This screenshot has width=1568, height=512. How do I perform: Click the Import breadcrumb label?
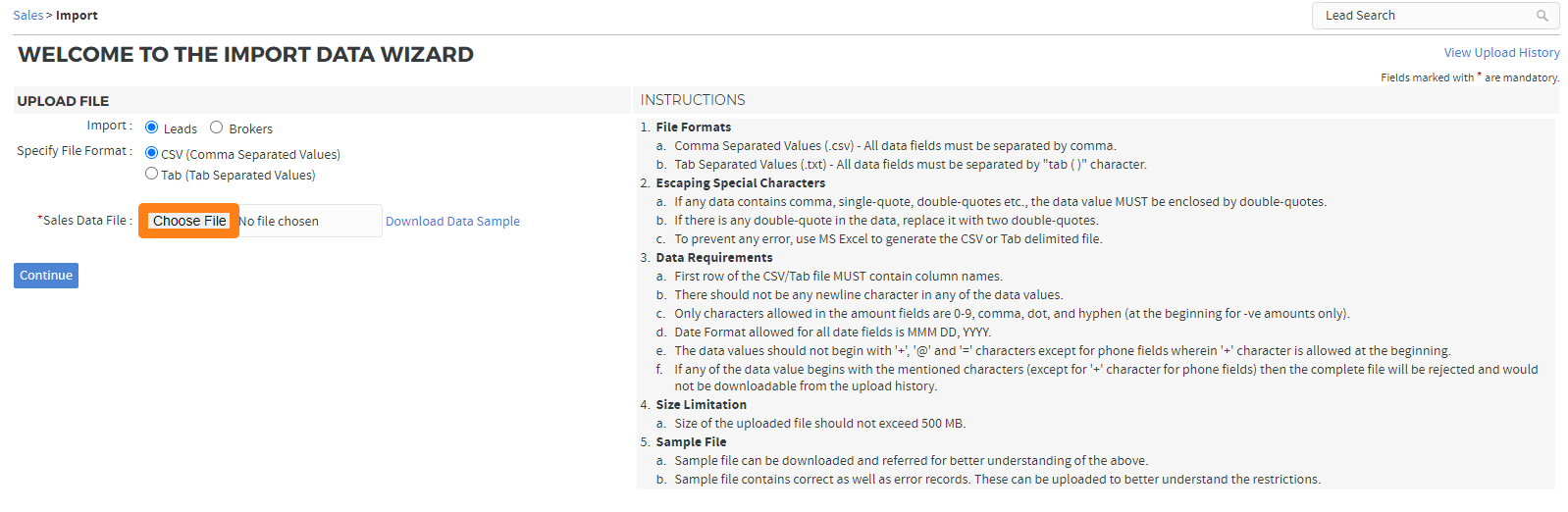(x=77, y=16)
